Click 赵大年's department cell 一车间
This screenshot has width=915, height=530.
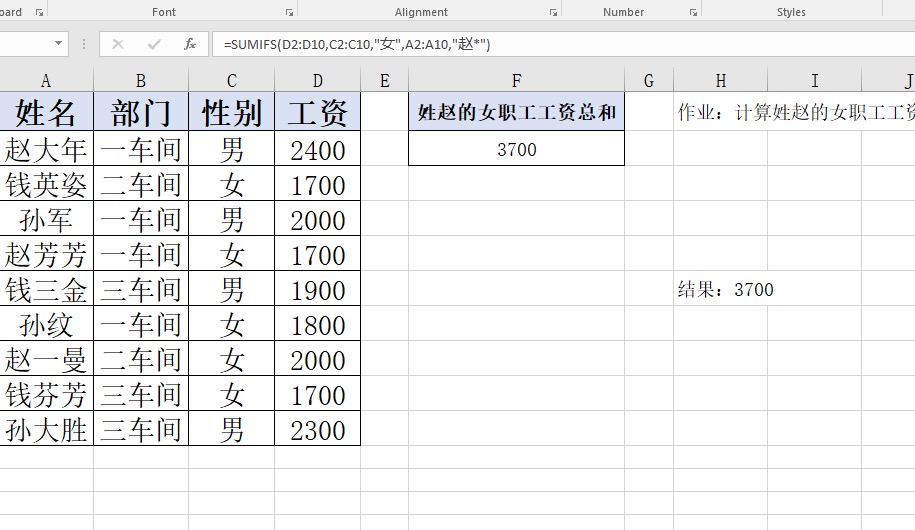(141, 148)
